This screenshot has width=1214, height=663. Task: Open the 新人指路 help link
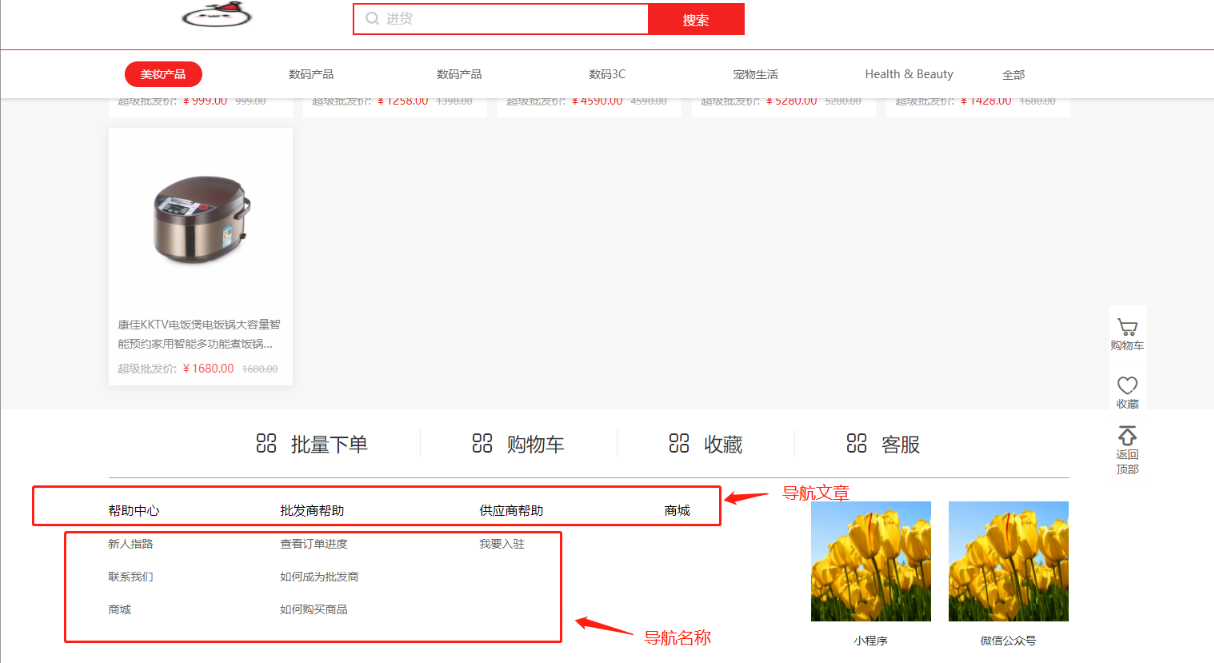(131, 545)
